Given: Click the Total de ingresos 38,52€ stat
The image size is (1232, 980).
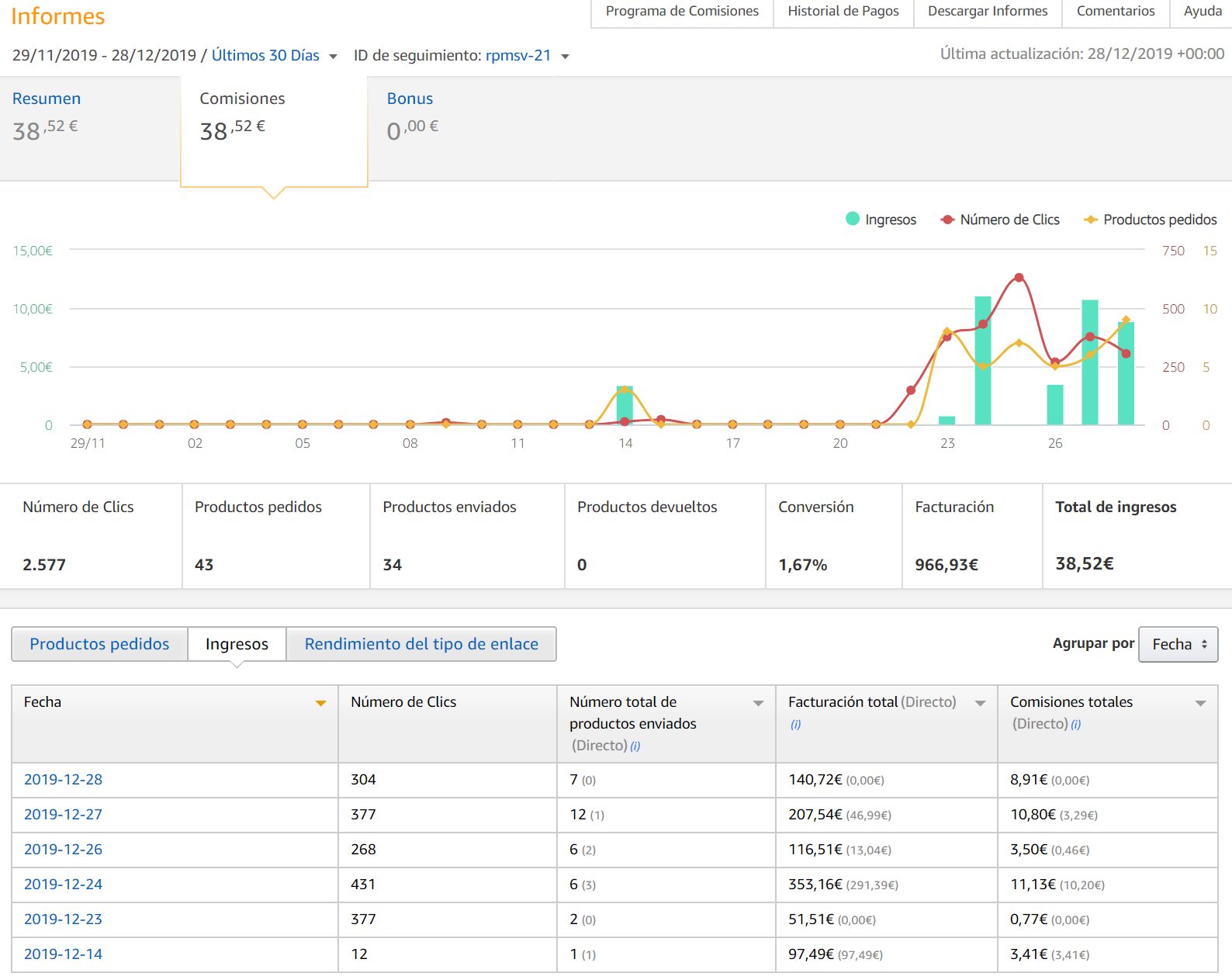Looking at the screenshot, I should pyautogui.click(x=1137, y=536).
